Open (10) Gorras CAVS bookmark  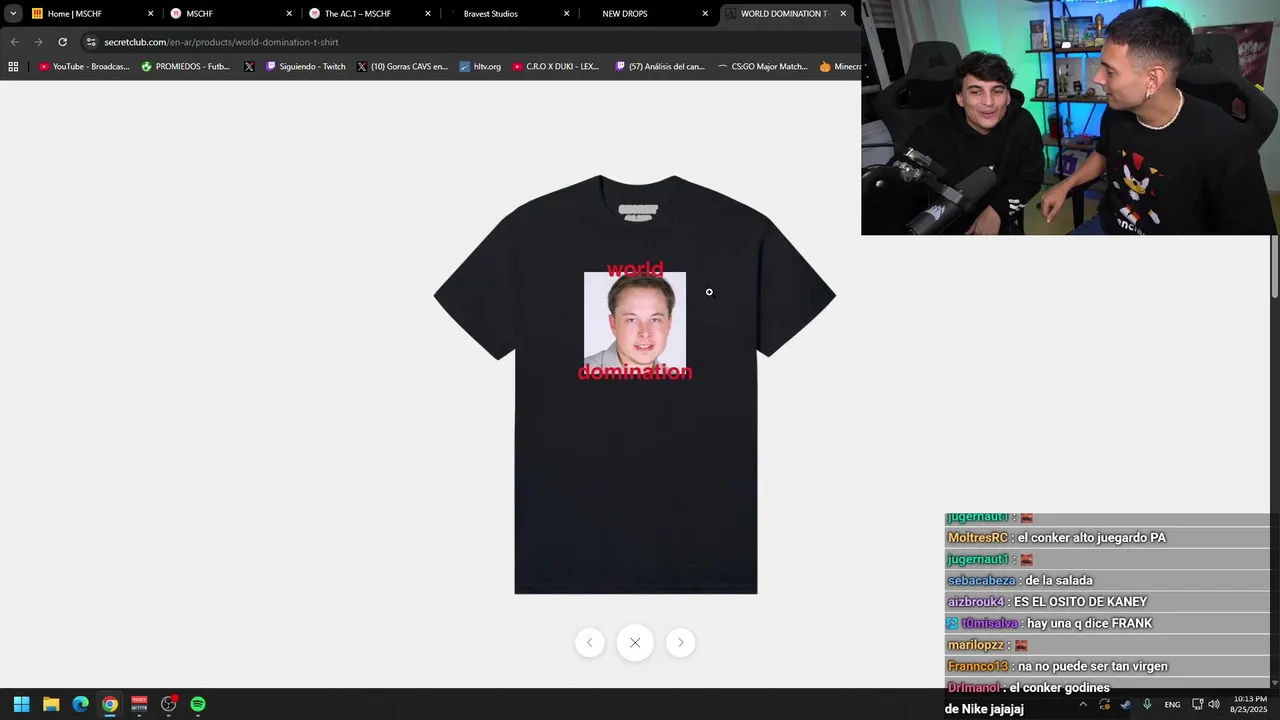click(x=402, y=67)
